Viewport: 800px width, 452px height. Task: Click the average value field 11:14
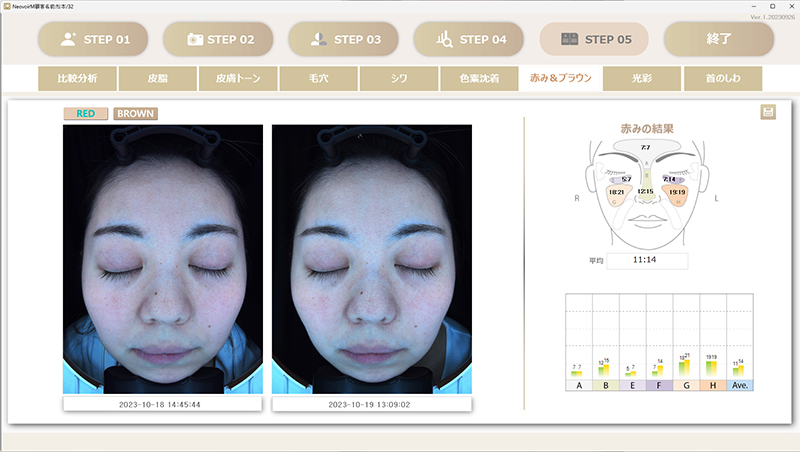647,260
